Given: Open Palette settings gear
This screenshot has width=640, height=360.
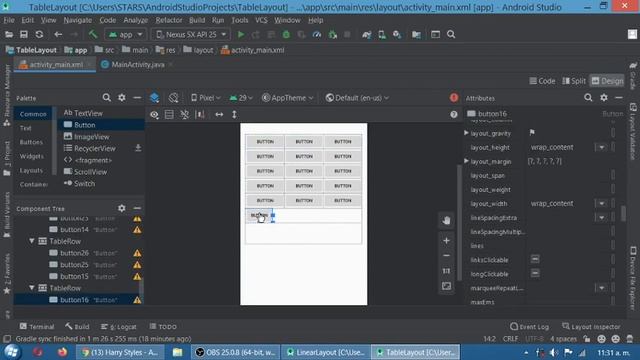Looking at the screenshot, I should [x=122, y=98].
